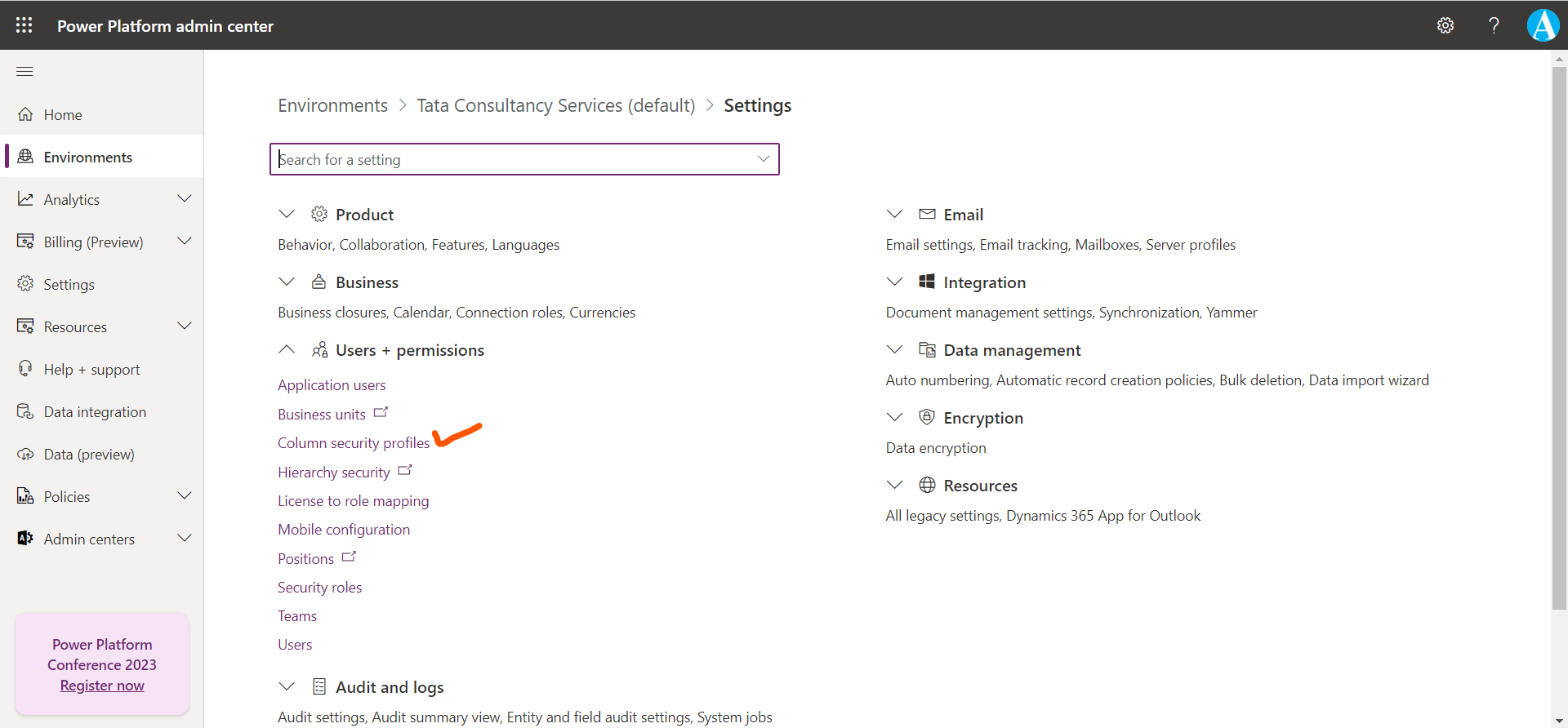1568x728 pixels.
Task: Expand the Policies sidebar menu
Action: pos(185,496)
